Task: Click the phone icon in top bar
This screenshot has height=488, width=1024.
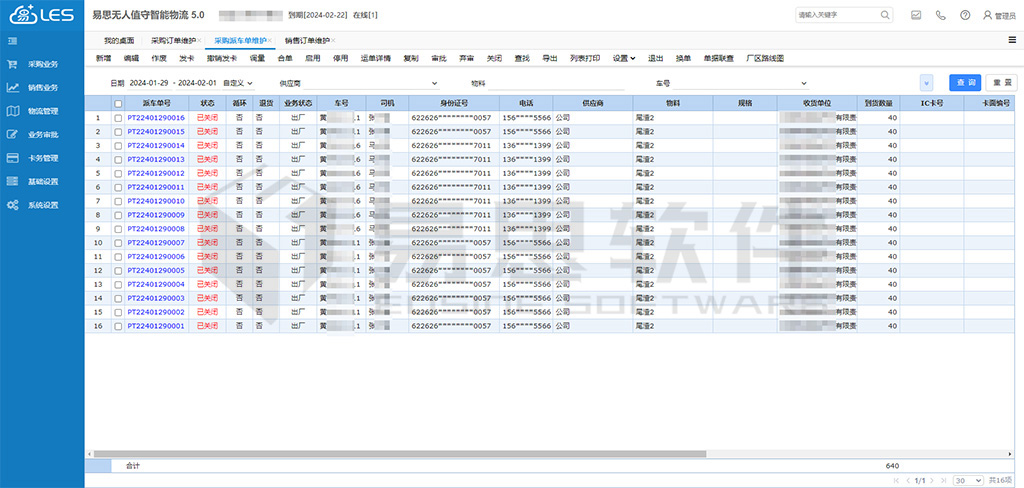Action: [x=940, y=15]
